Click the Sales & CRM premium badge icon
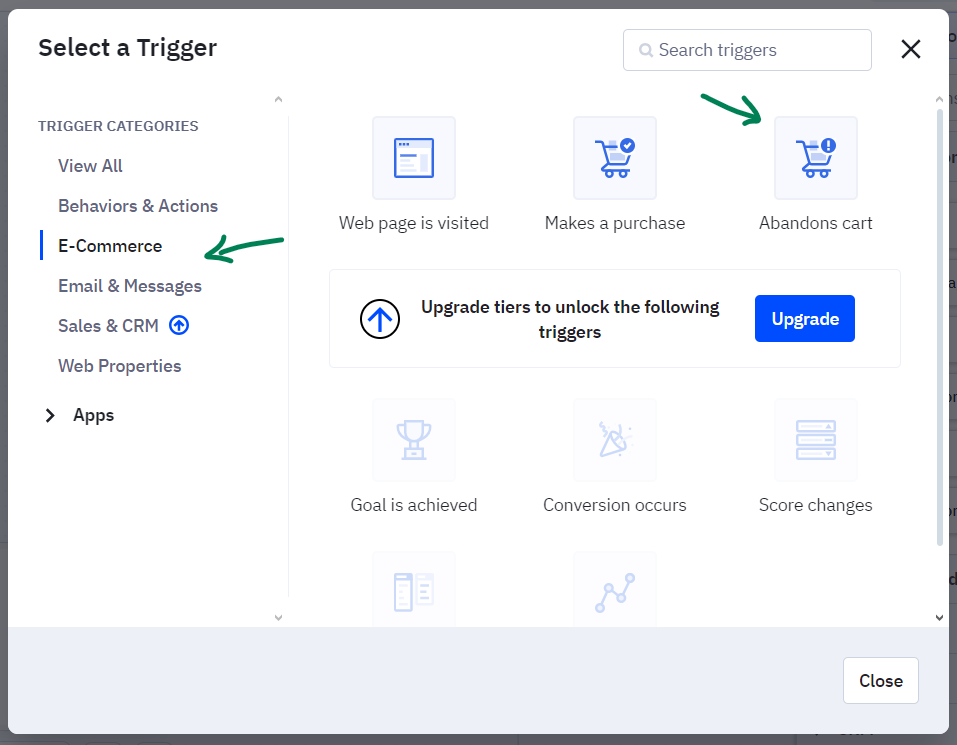Screen dimensions: 957x745 179,324
